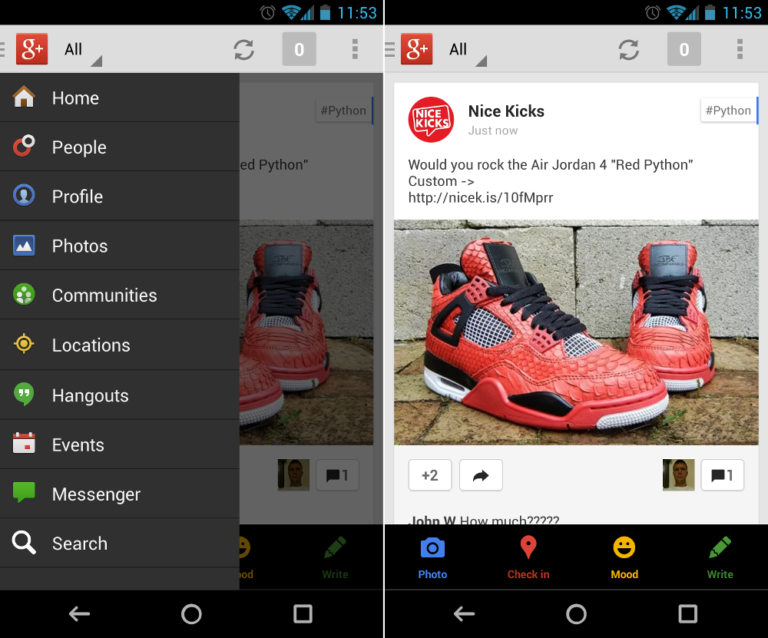Tap the dimmed #Python tag on left screen
768x638 pixels.
coord(344,111)
